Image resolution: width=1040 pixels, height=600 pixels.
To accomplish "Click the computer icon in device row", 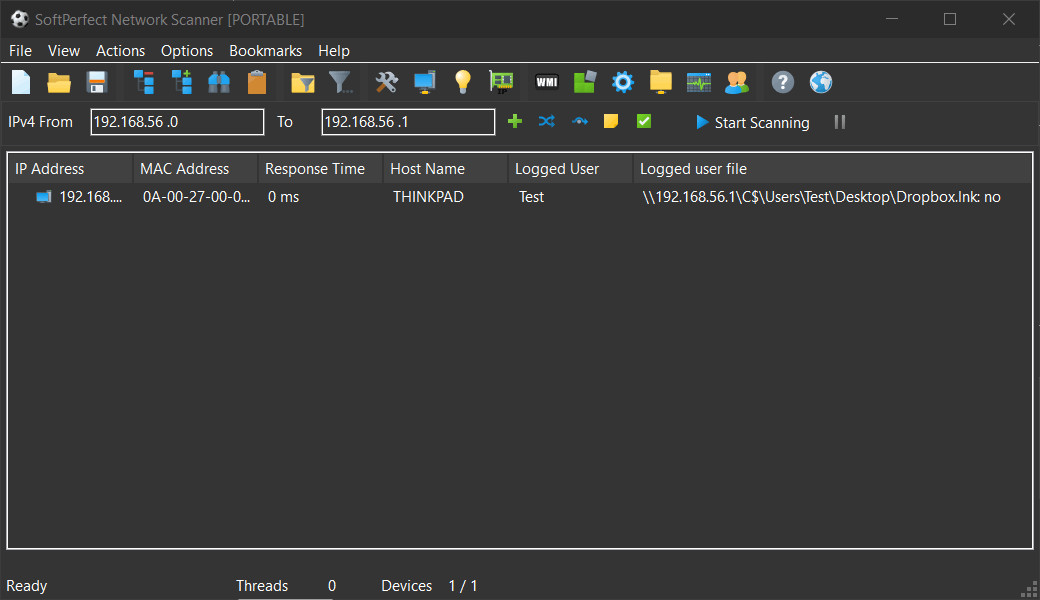I will point(44,197).
